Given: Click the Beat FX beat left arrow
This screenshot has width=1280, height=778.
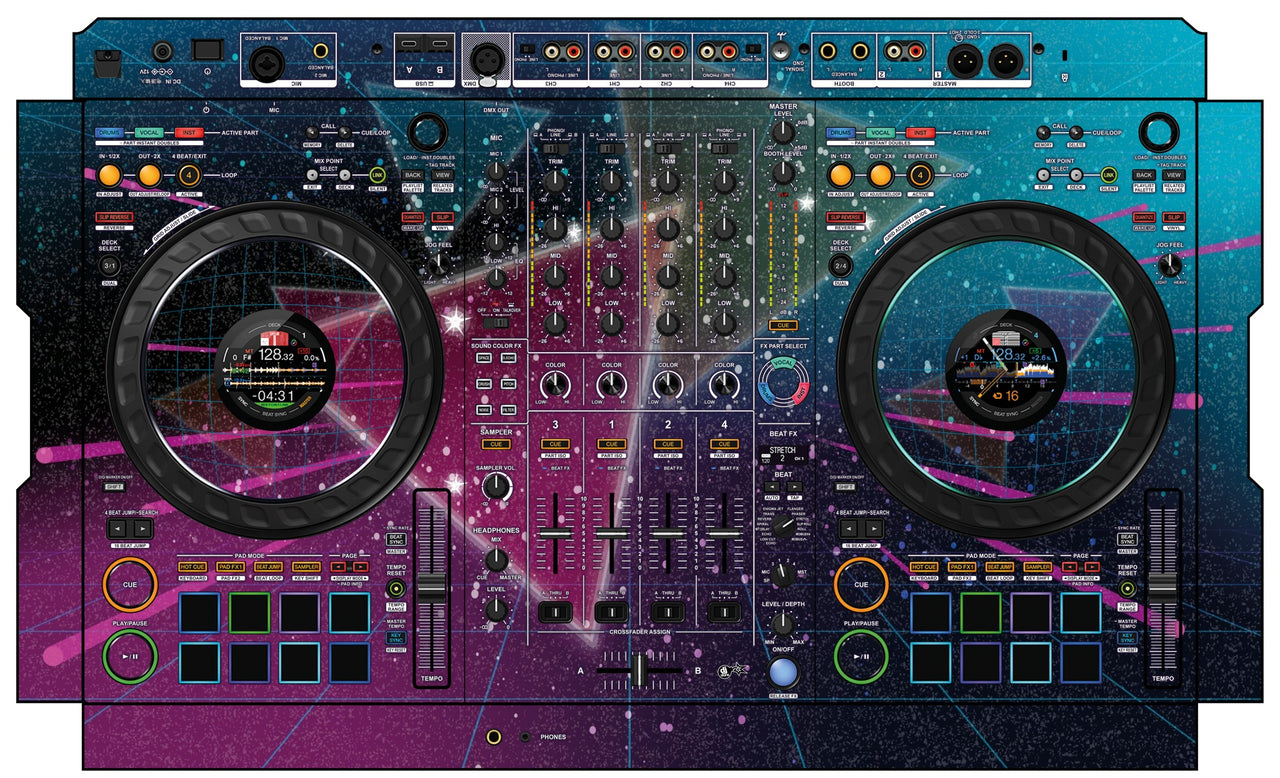Looking at the screenshot, I should pyautogui.click(x=771, y=487).
